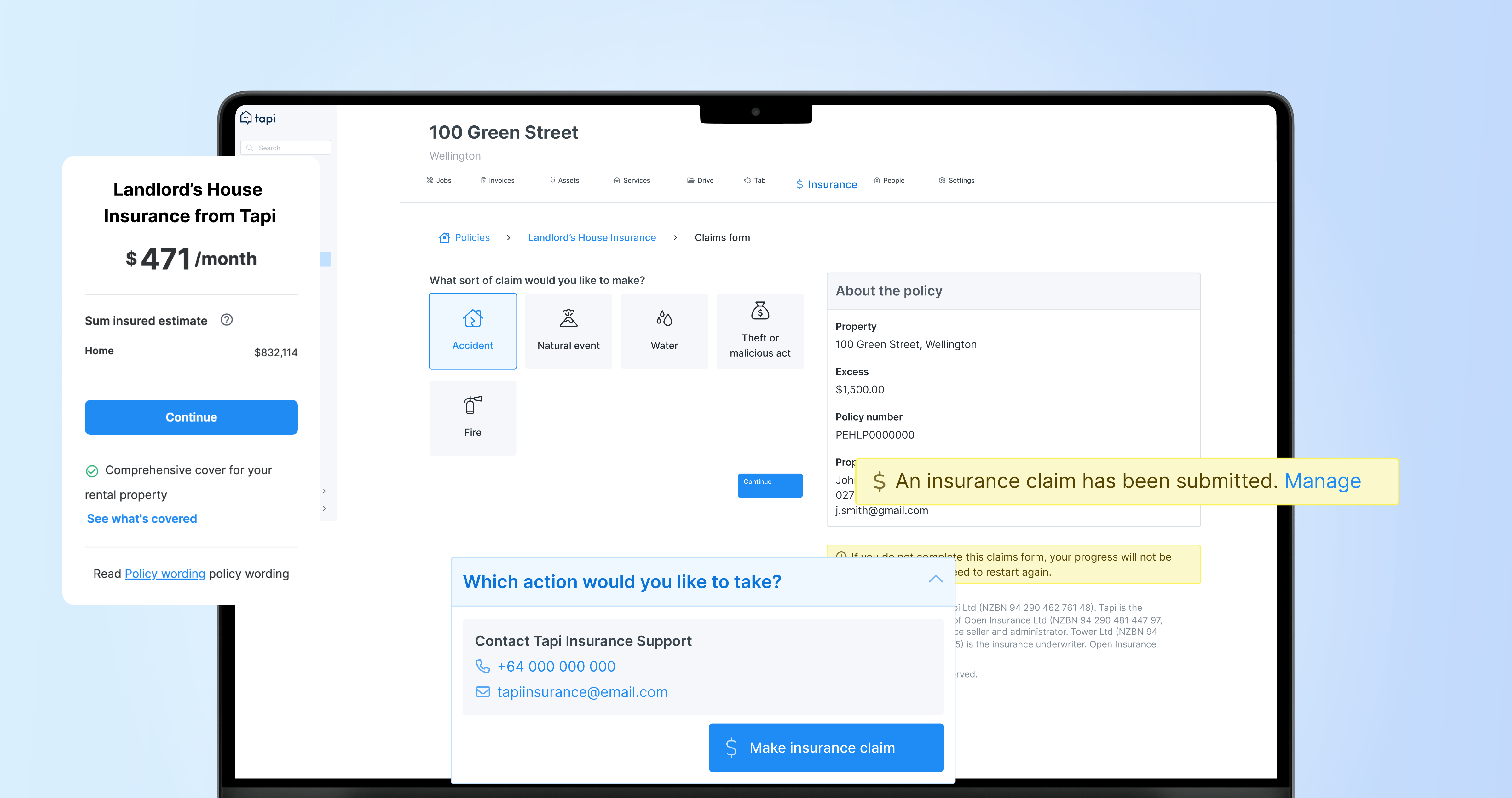Viewport: 1512px width, 798px height.
Task: Click the email envelope icon
Action: (482, 692)
